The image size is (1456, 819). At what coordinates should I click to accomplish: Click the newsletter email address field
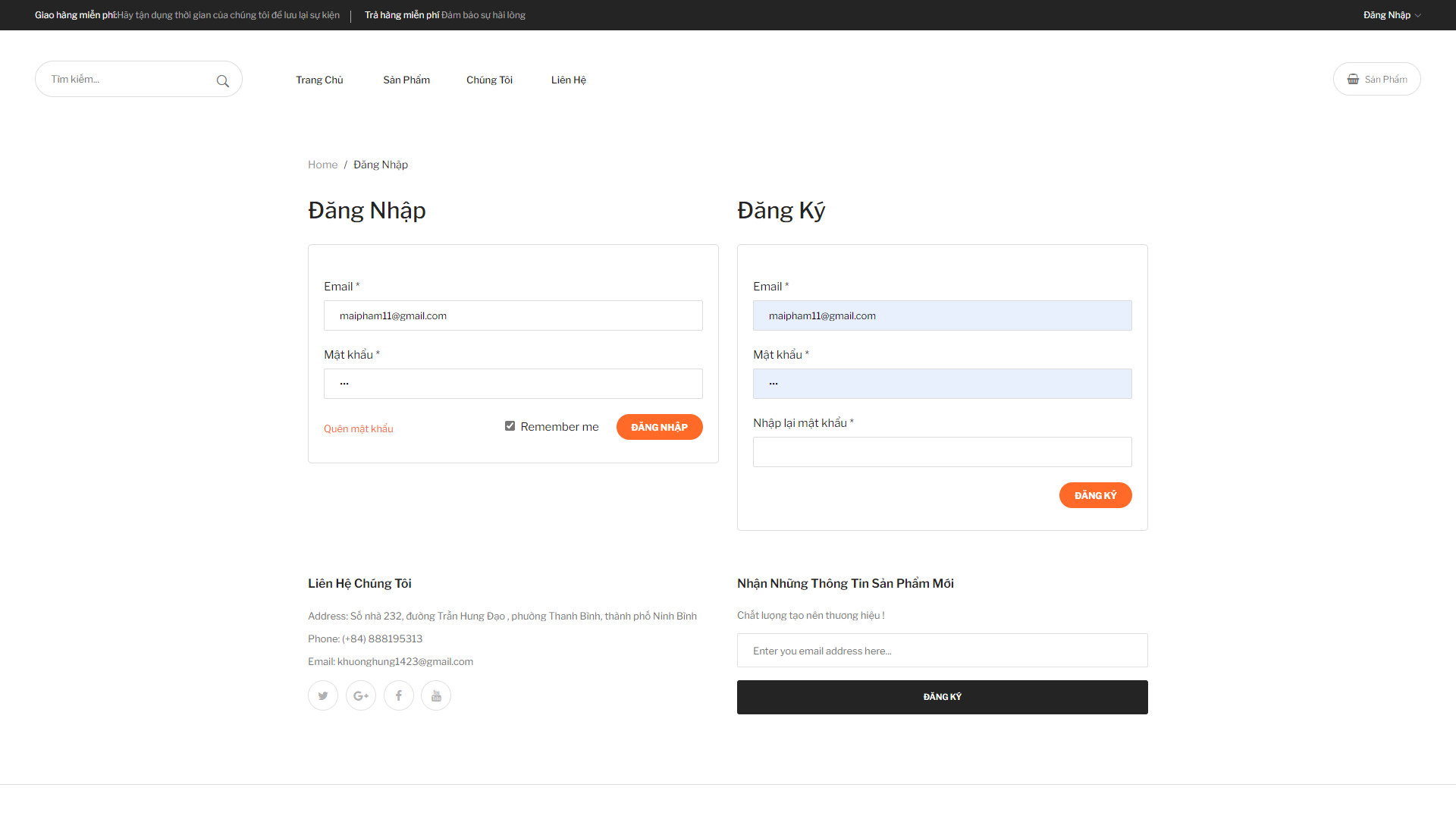click(x=942, y=651)
